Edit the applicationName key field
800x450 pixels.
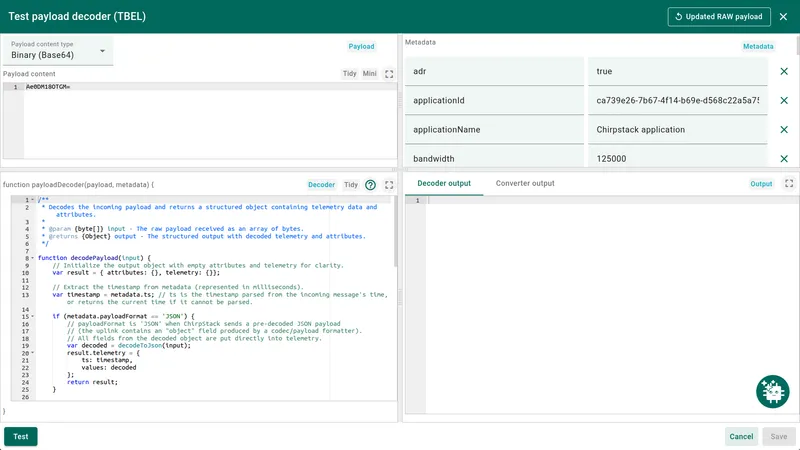pyautogui.click(x=494, y=130)
